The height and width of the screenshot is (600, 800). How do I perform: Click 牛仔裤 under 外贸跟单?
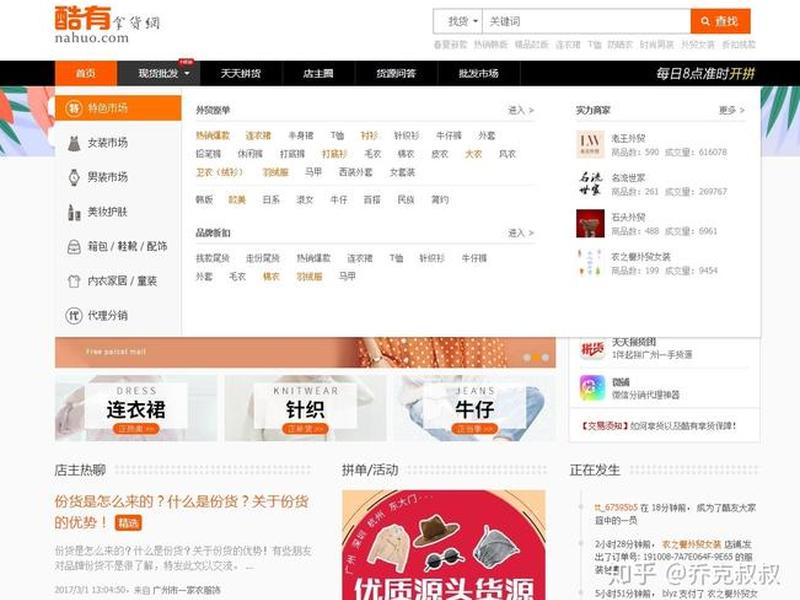click(449, 136)
